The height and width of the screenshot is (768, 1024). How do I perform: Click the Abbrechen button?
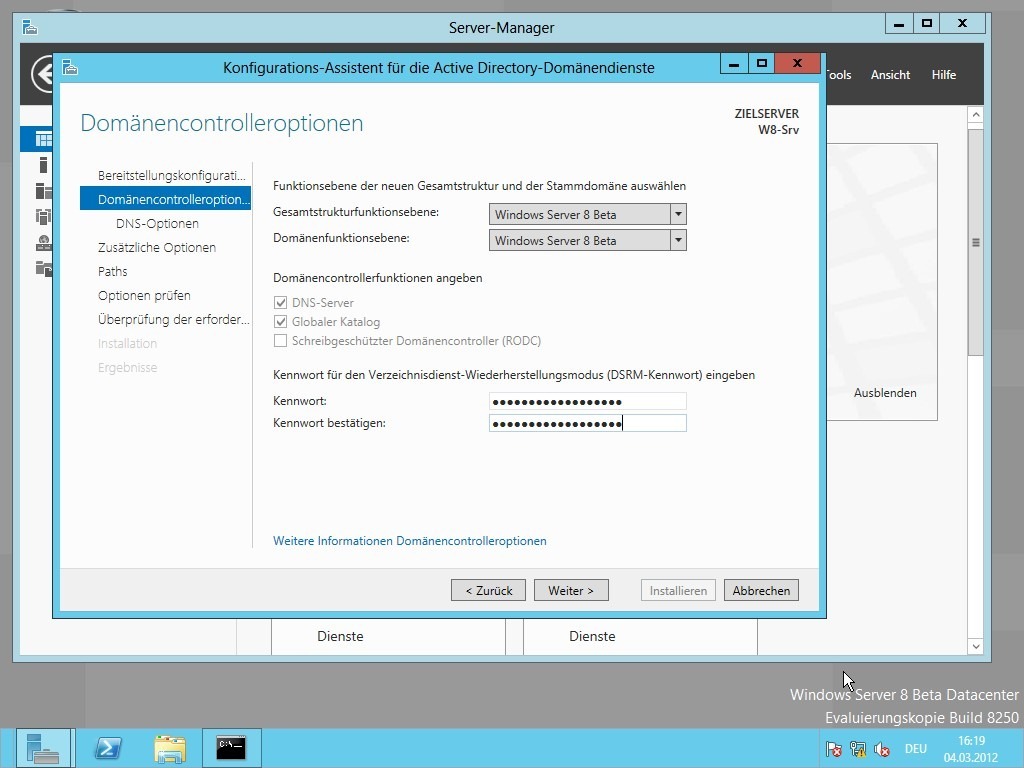pyautogui.click(x=761, y=590)
